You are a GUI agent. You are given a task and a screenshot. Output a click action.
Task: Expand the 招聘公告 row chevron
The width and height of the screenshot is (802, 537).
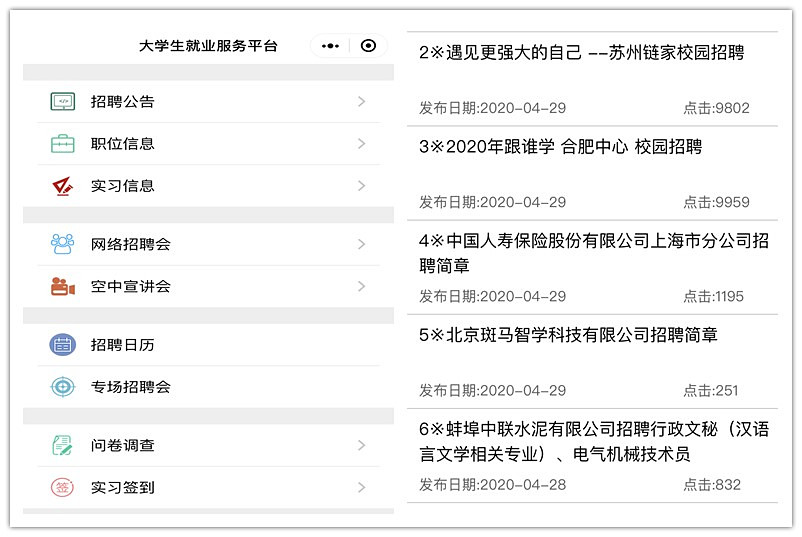[361, 102]
